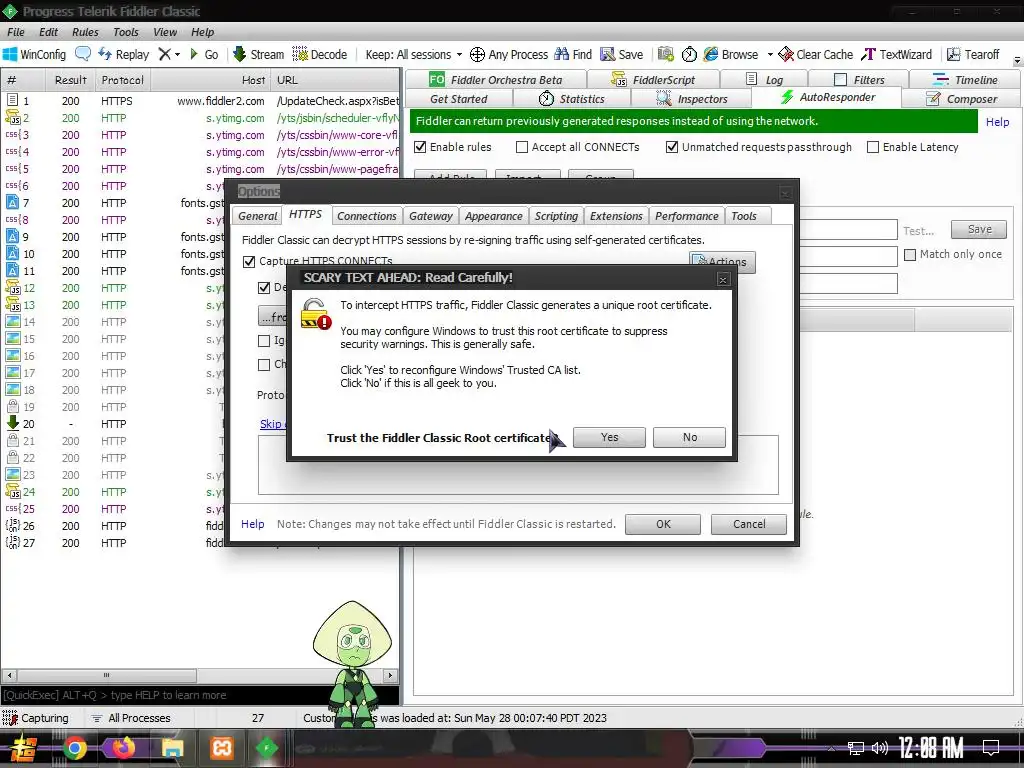
Task: Open the Timeline tab
Action: tap(965, 80)
